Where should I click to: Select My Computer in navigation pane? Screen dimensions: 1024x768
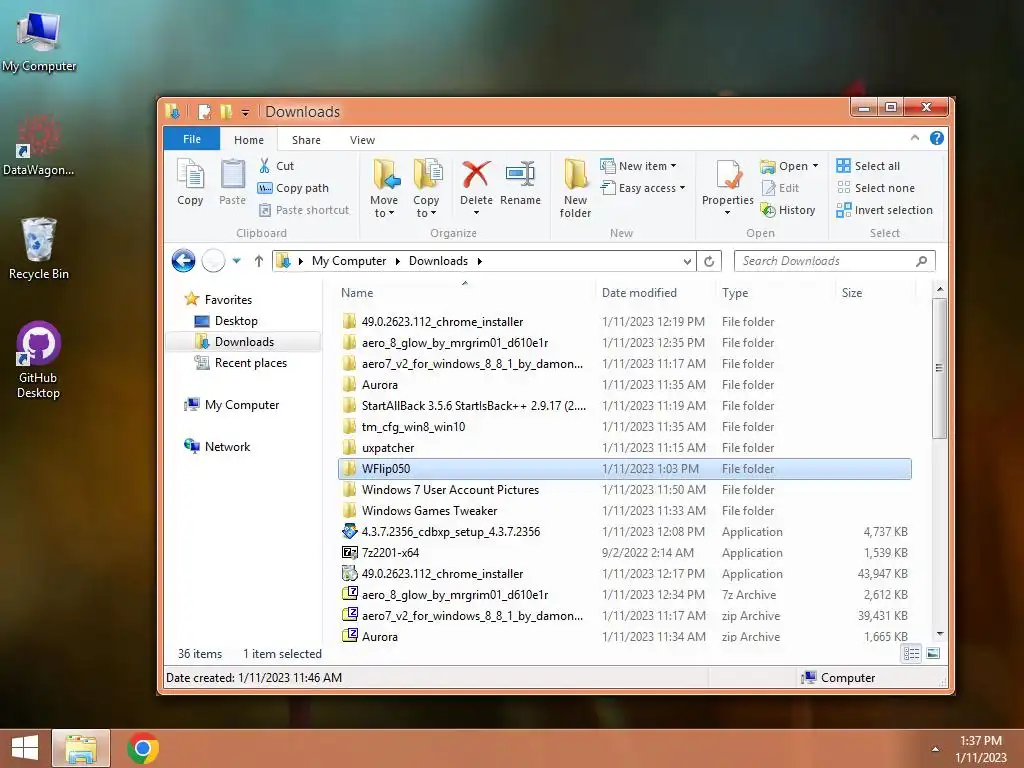point(232,405)
